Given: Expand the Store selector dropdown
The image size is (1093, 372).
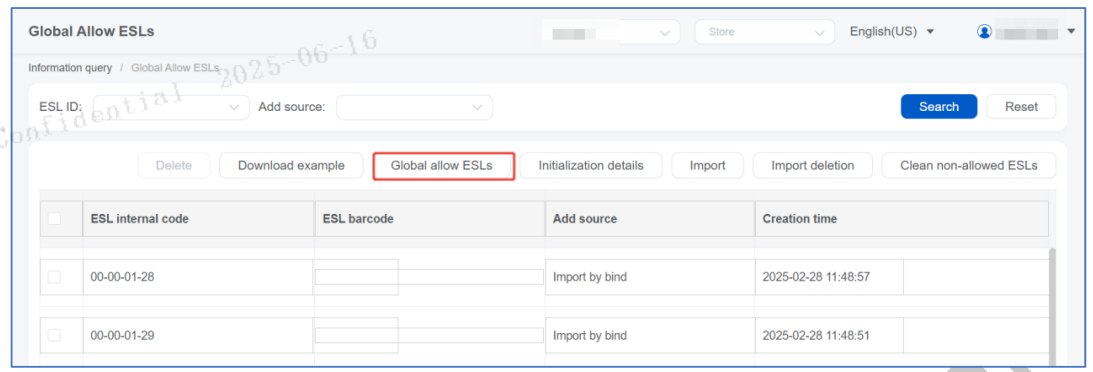Looking at the screenshot, I should click(765, 32).
